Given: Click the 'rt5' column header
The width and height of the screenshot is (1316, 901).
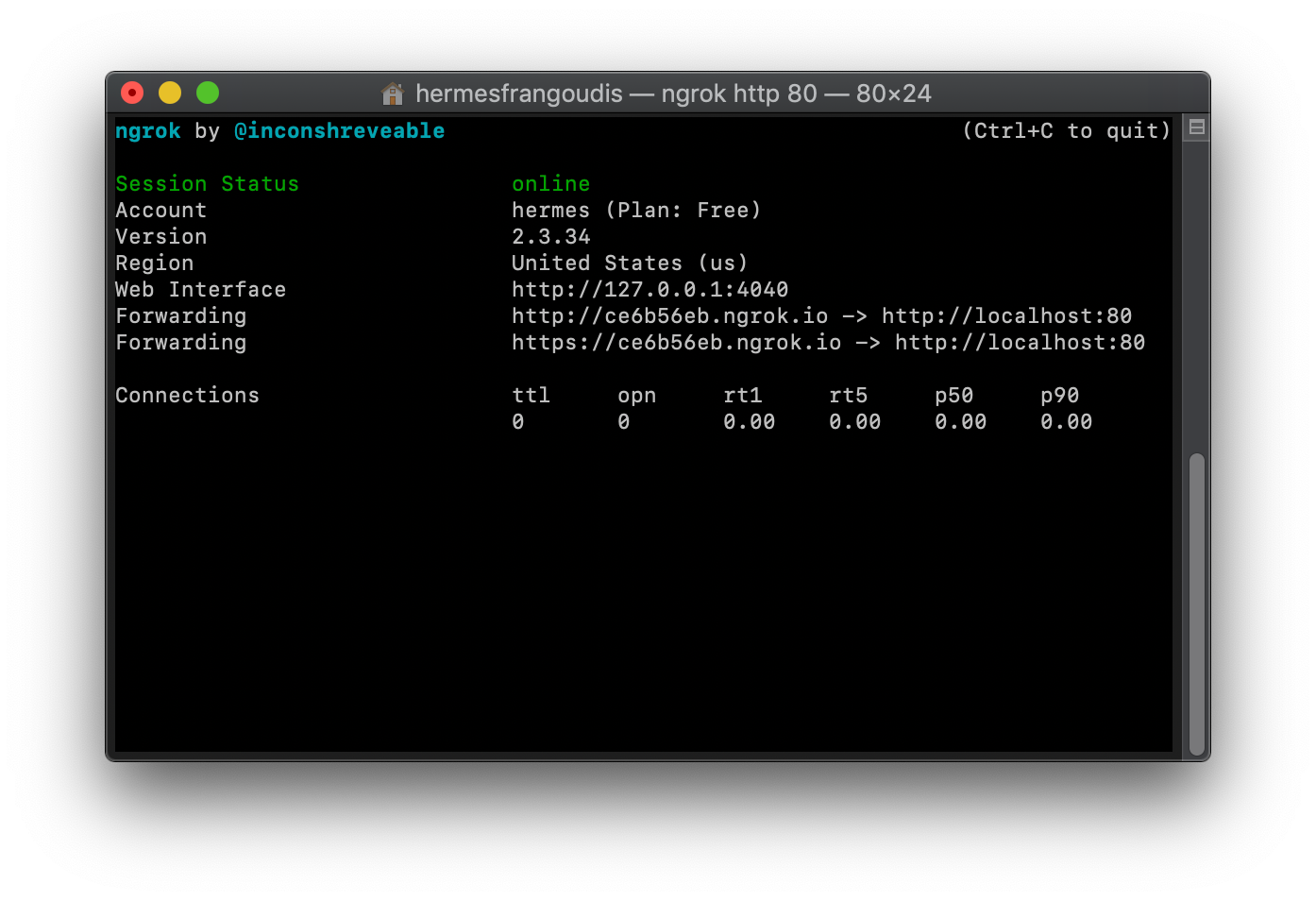Looking at the screenshot, I should [848, 396].
